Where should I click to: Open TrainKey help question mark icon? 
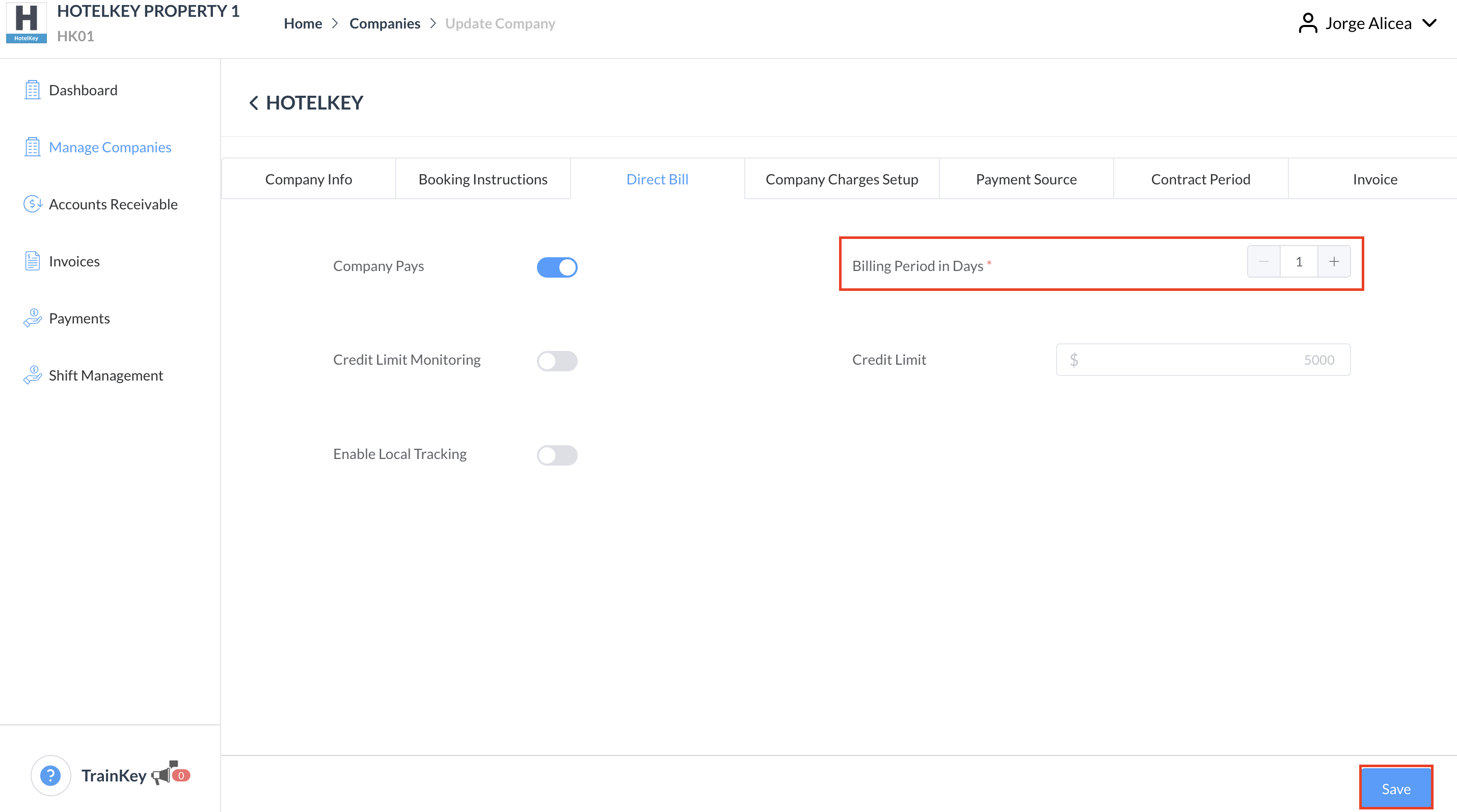(50, 775)
